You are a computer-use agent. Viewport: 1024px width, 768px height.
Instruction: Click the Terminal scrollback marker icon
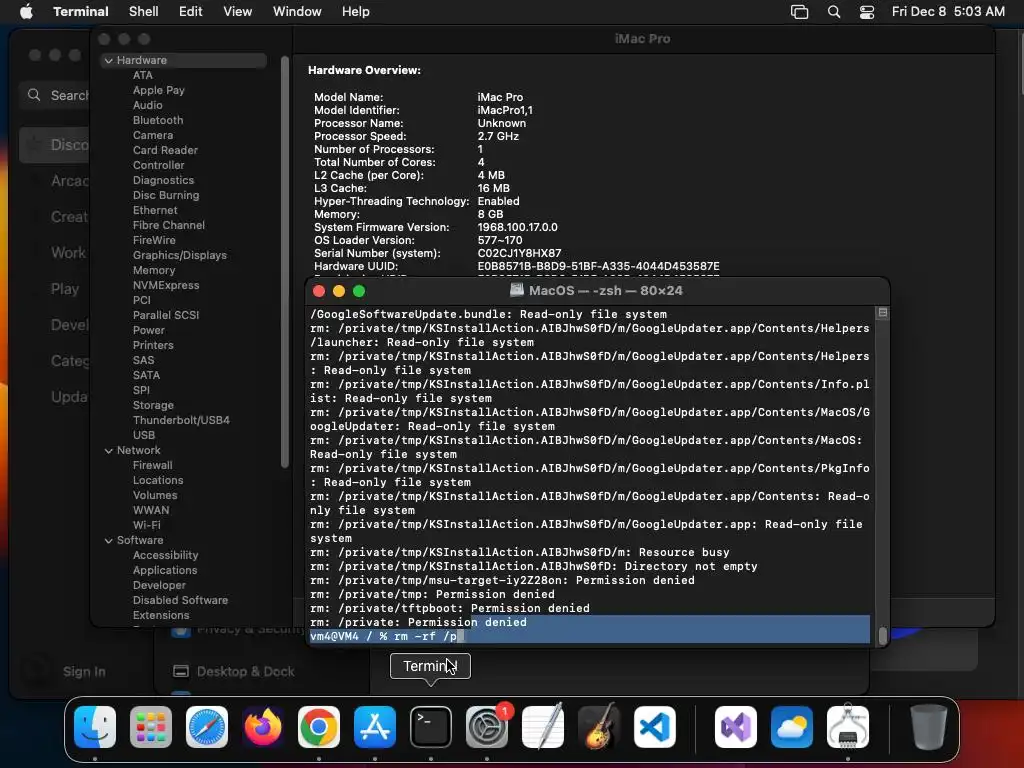tap(882, 313)
